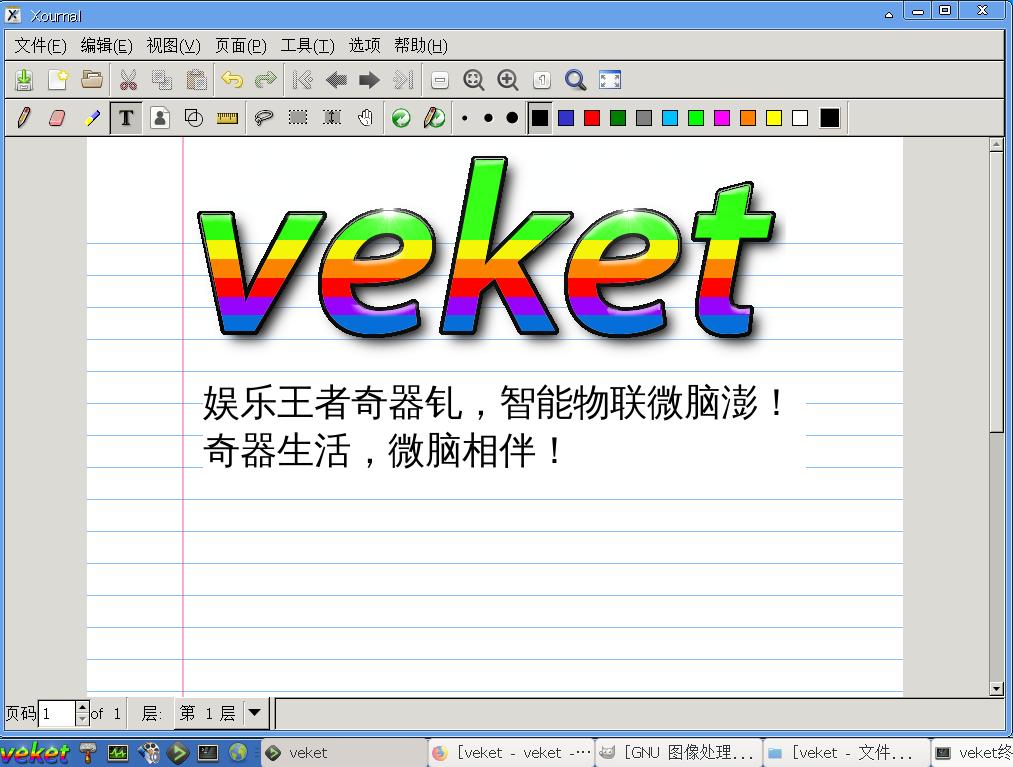Choose thick pen thickness dot
The width and height of the screenshot is (1013, 767).
pyautogui.click(x=512, y=118)
